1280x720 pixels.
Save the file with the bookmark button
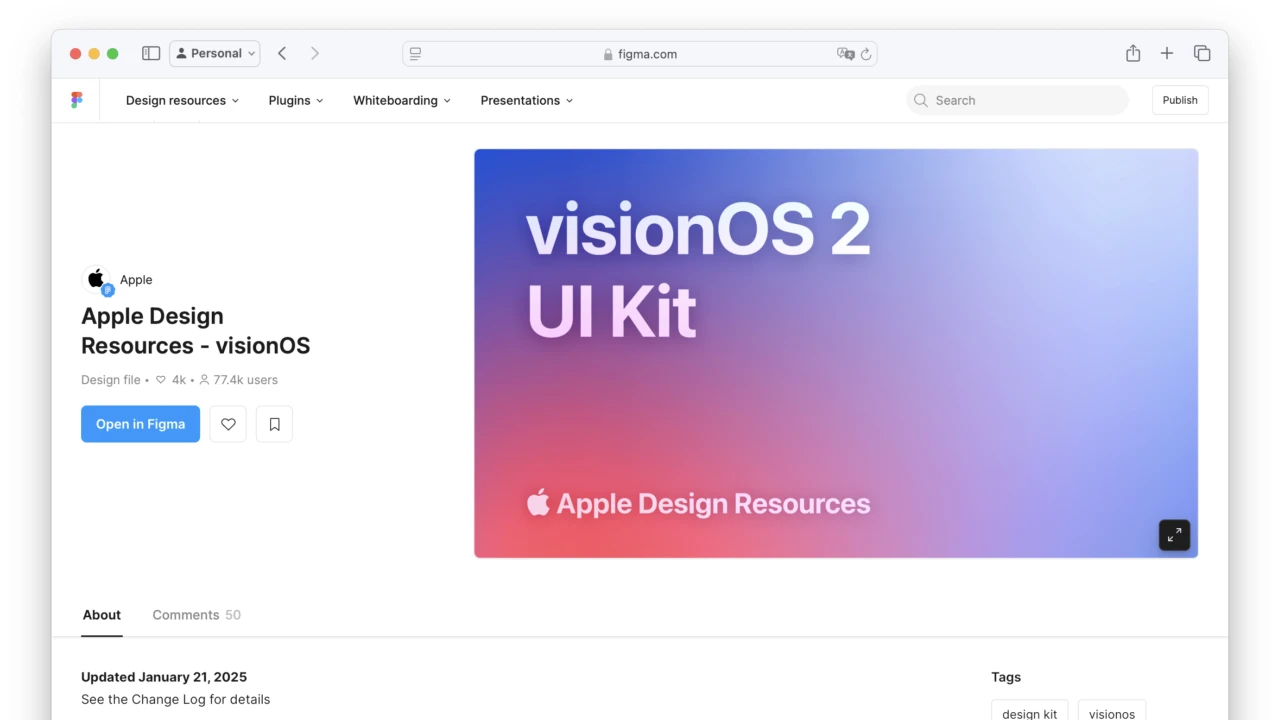pos(274,424)
